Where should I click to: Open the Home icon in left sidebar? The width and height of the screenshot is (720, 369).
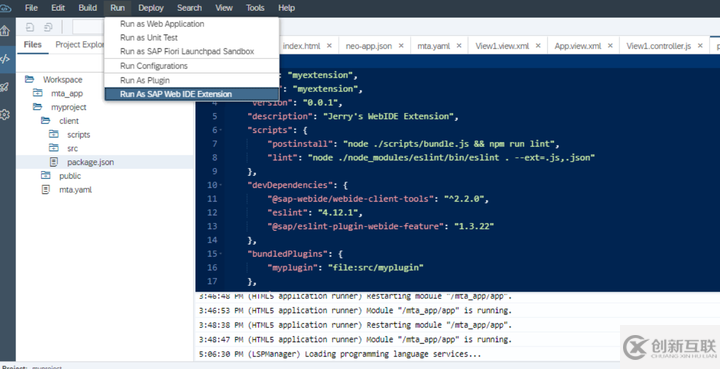click(5, 31)
